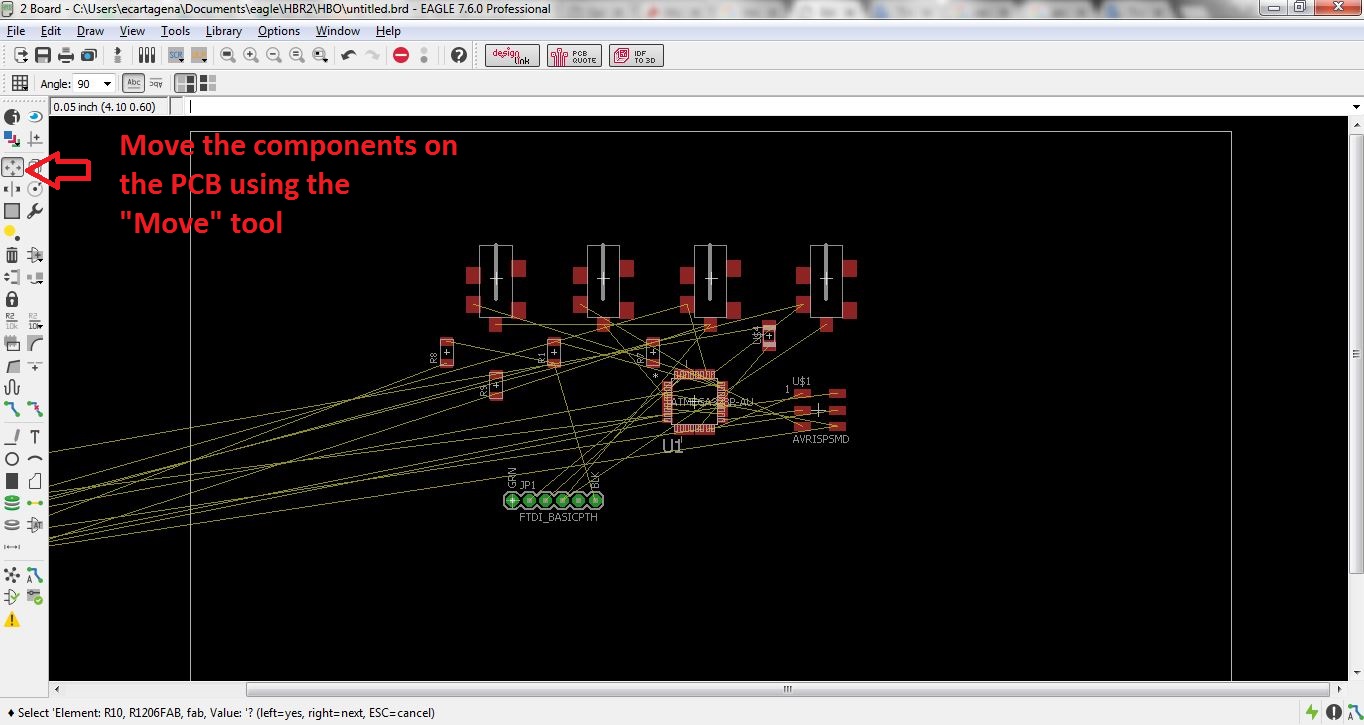Select the Route tool
The width and height of the screenshot is (1364, 725).
[12, 408]
